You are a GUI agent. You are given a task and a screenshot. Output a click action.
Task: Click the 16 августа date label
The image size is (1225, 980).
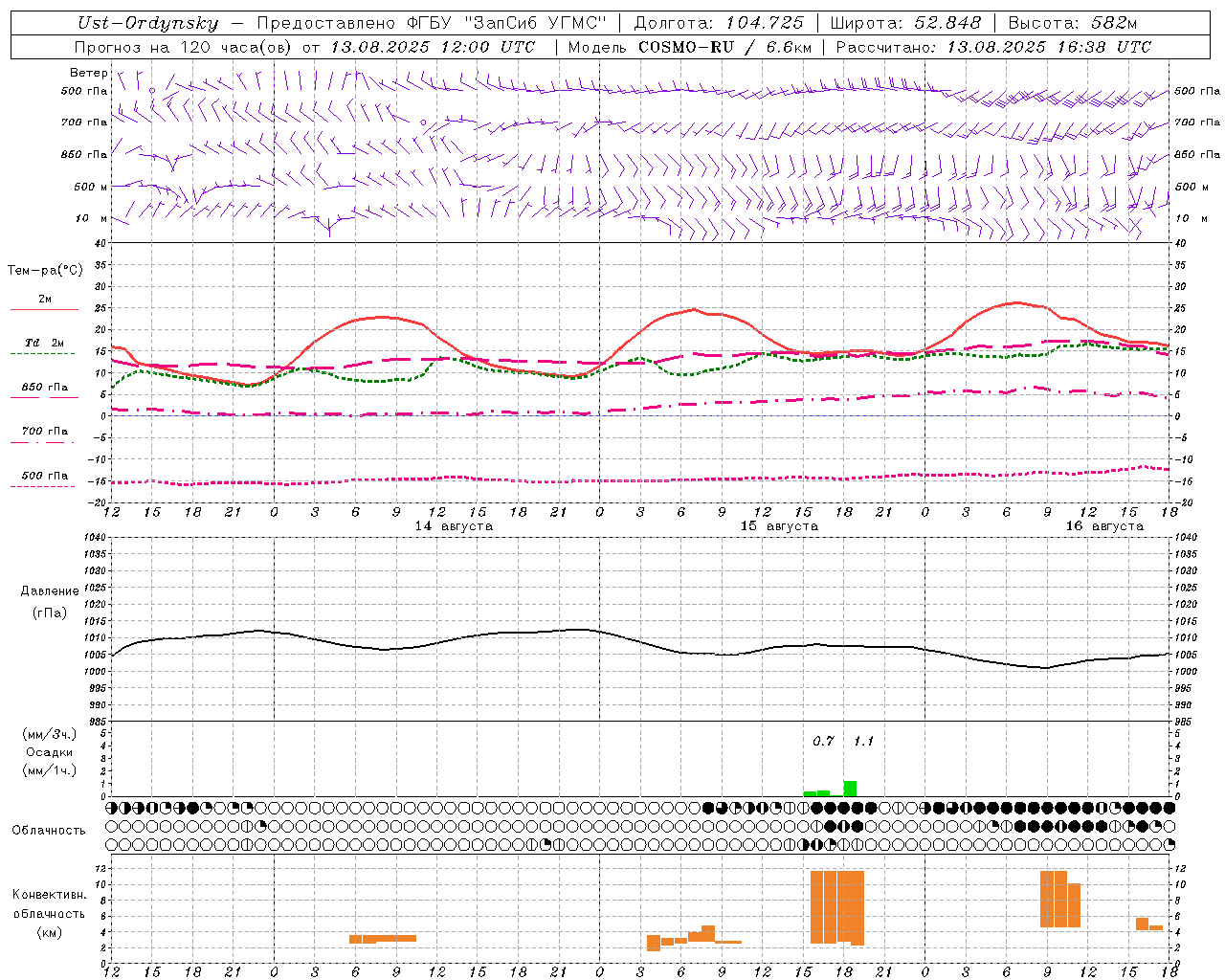tap(1104, 526)
